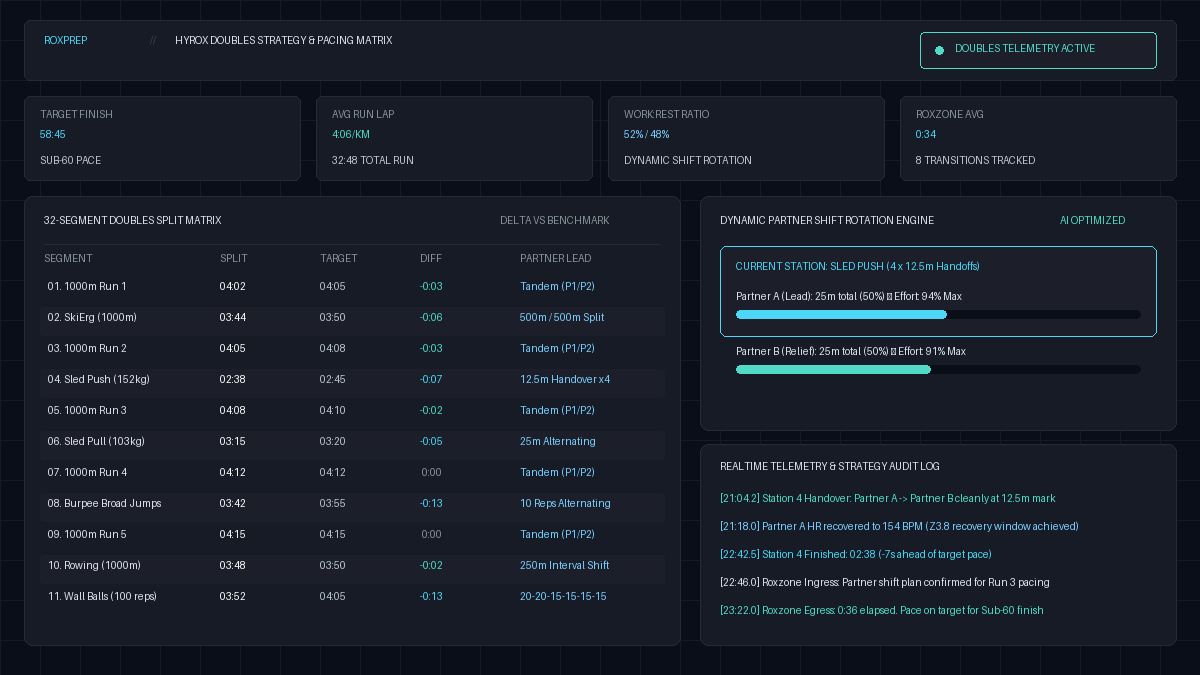This screenshot has width=1200, height=675.
Task: Click the 32-Segment Doubles Split Matrix title
Action: click(133, 220)
